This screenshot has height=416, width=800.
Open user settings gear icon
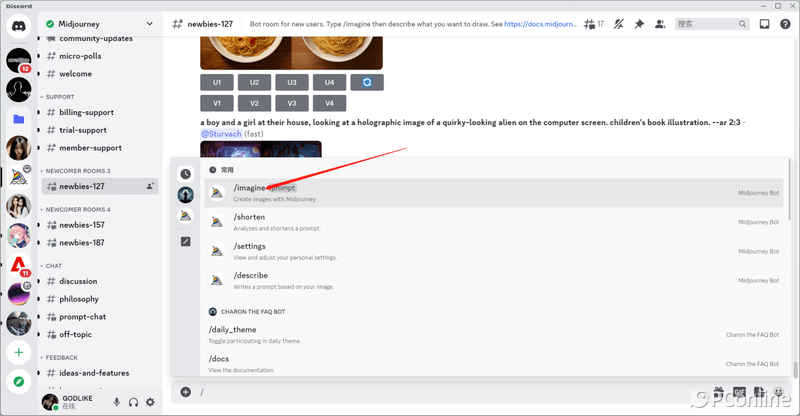(x=150, y=402)
